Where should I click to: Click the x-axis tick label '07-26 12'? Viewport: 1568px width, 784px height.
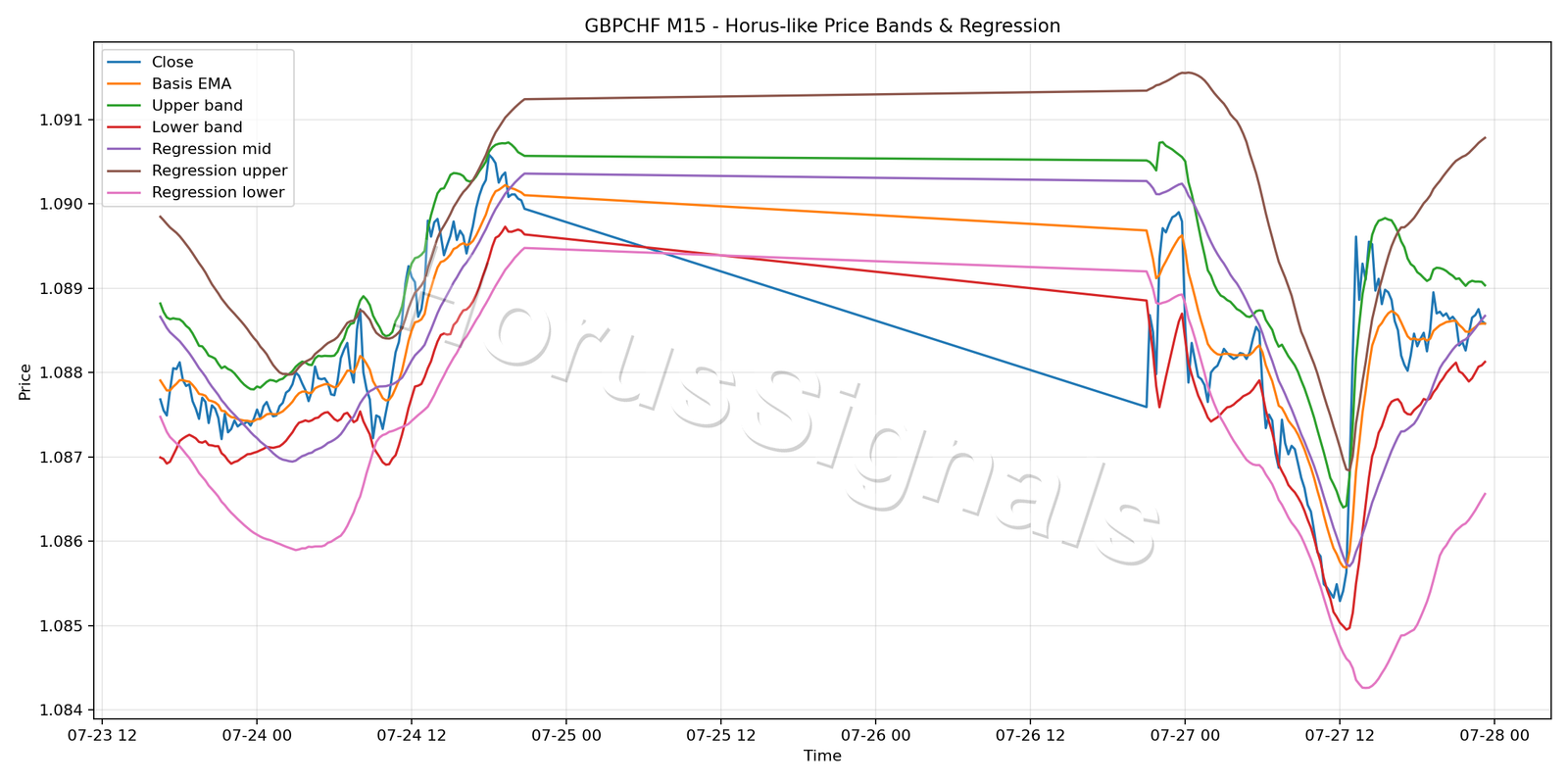(x=1030, y=736)
